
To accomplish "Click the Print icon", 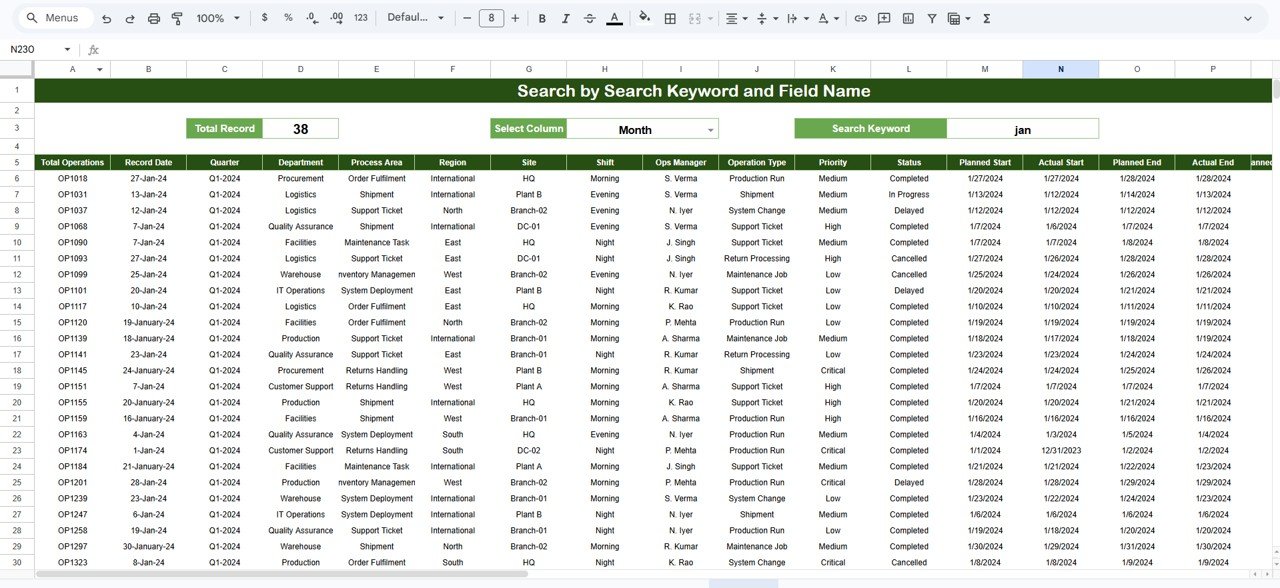I will click(x=153, y=18).
